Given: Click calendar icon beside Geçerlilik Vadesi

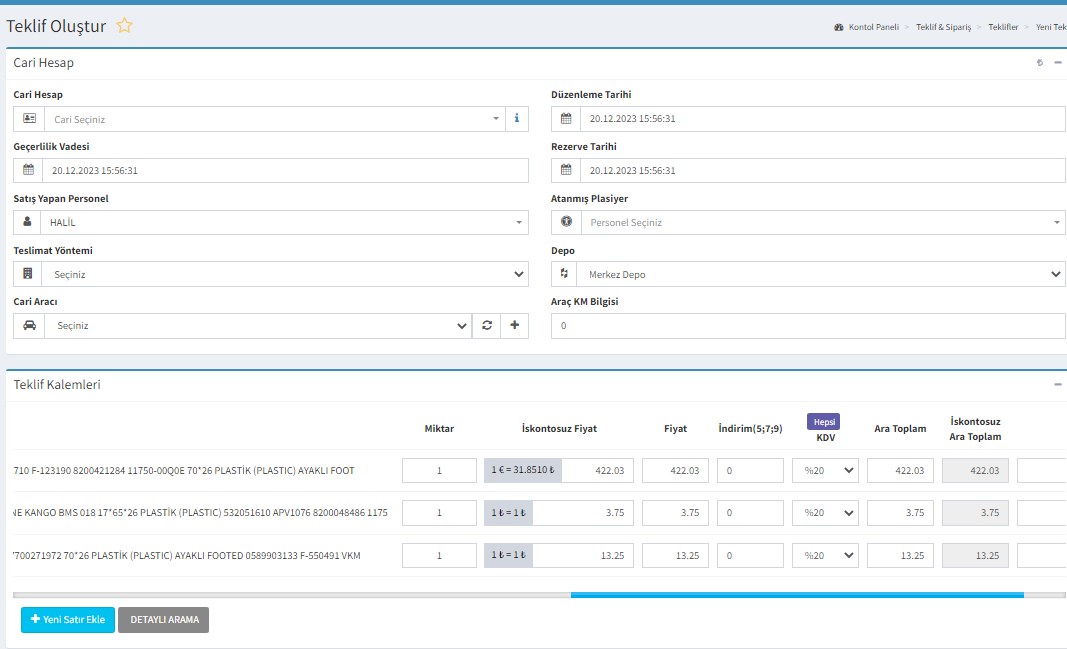Looking at the screenshot, I should (28, 171).
